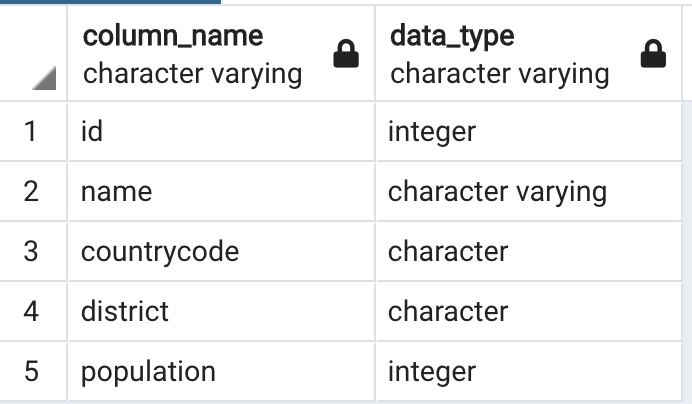Image resolution: width=692 pixels, height=404 pixels.
Task: Select the data_type column header
Action: [528, 53]
